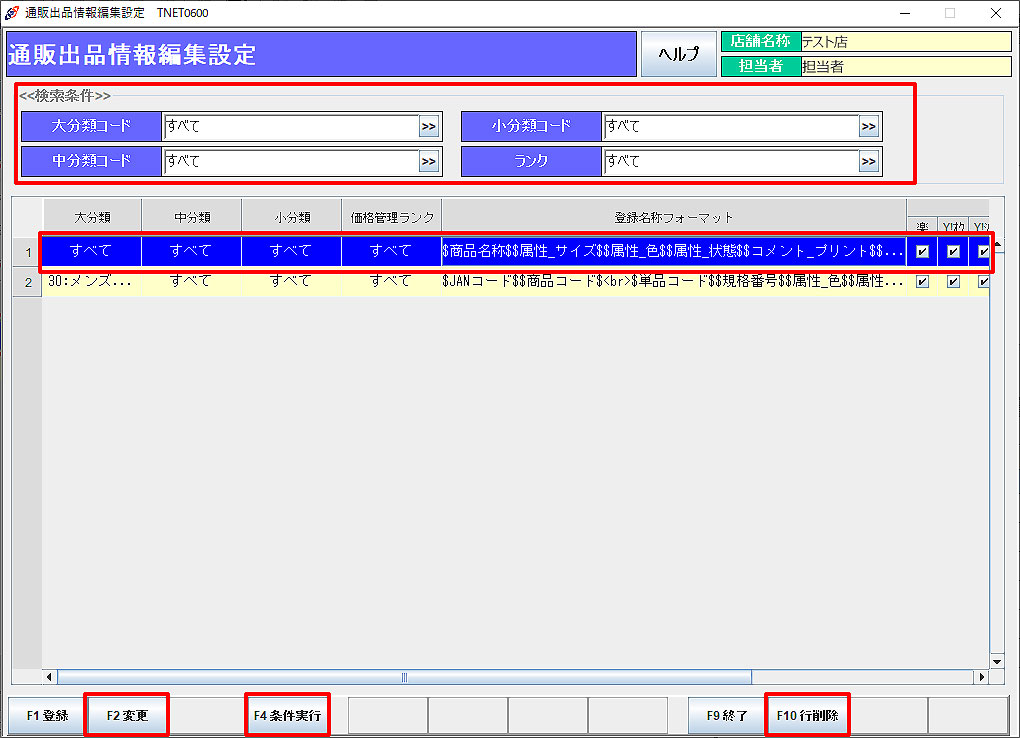Toggle row 1 checkbox in 楽 column
The width and height of the screenshot is (1020, 738).
pyautogui.click(x=922, y=251)
